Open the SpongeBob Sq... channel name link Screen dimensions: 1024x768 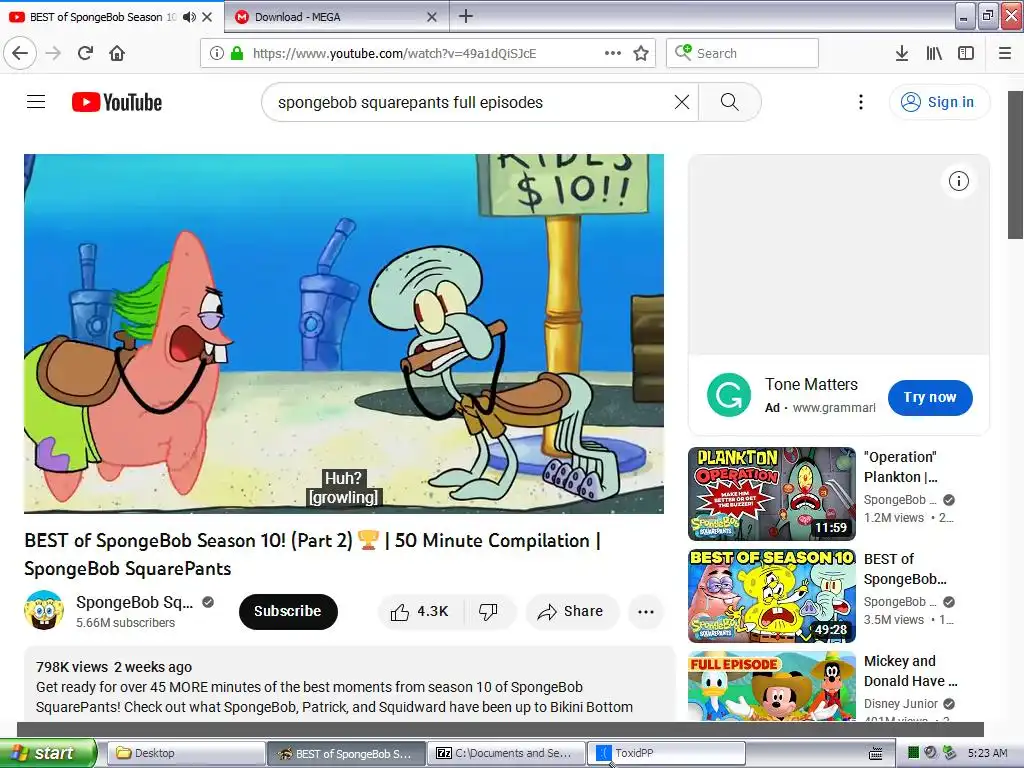[x=135, y=602]
